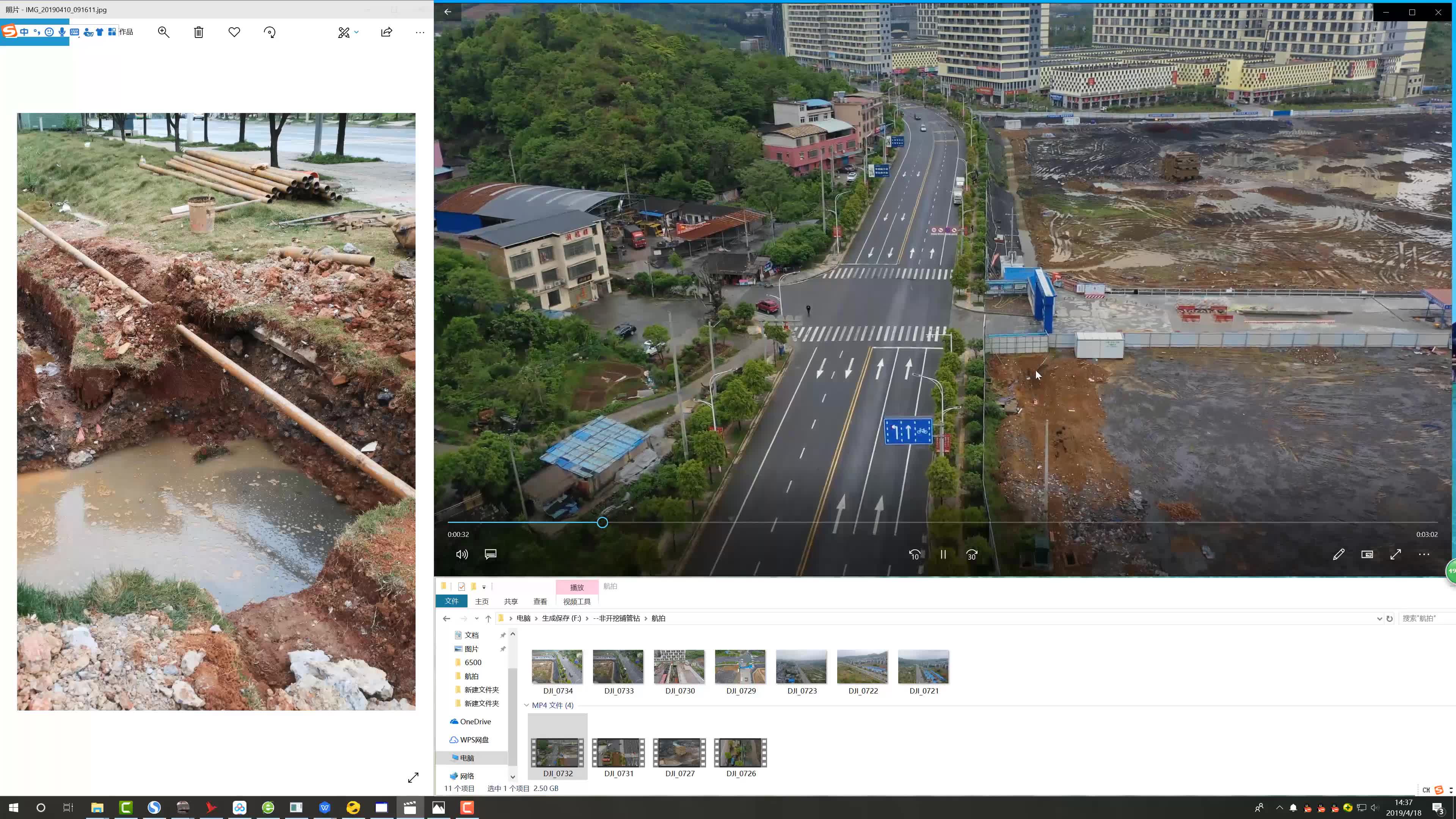This screenshot has width=1456, height=819.
Task: Collapse the MP4 文件 file group
Action: [x=526, y=705]
